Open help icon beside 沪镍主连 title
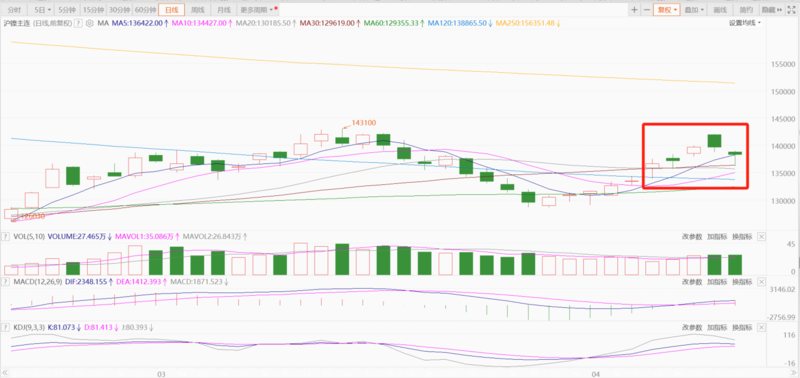The height and width of the screenshot is (378, 800). [x=78, y=23]
